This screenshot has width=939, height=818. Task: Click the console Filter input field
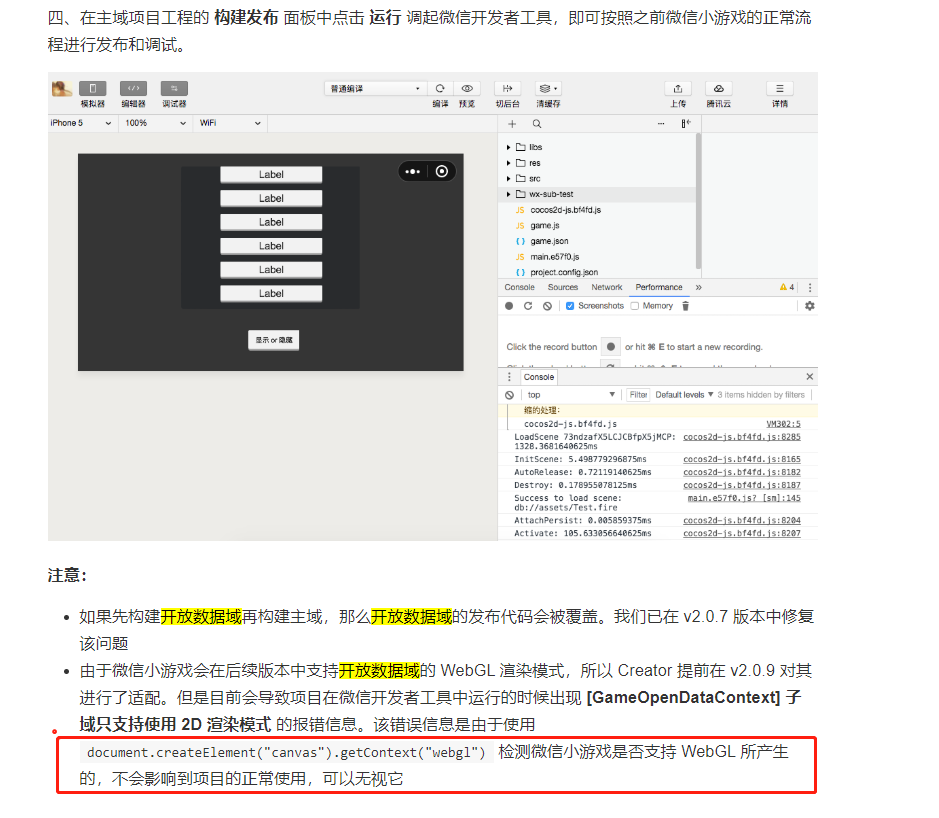pos(638,395)
